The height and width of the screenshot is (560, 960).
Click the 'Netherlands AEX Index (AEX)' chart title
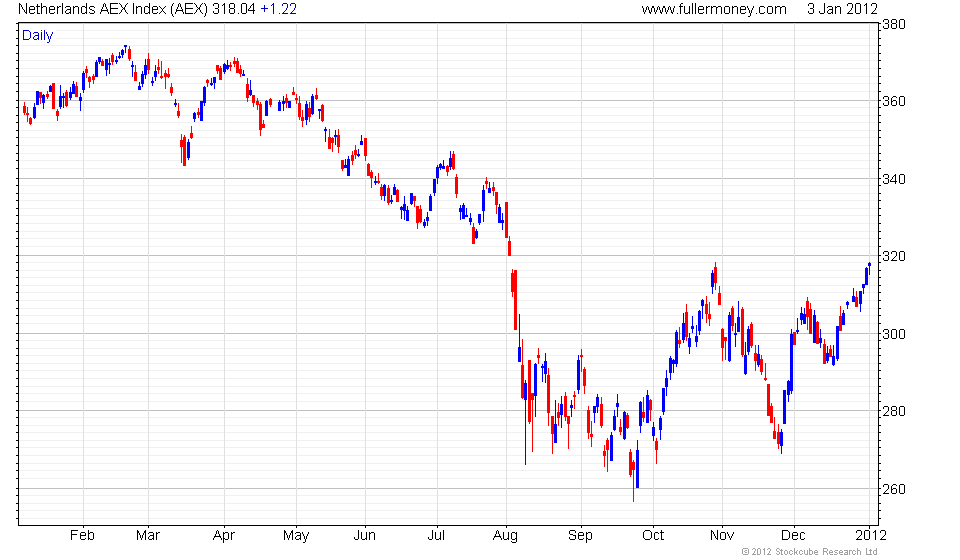pyautogui.click(x=113, y=9)
